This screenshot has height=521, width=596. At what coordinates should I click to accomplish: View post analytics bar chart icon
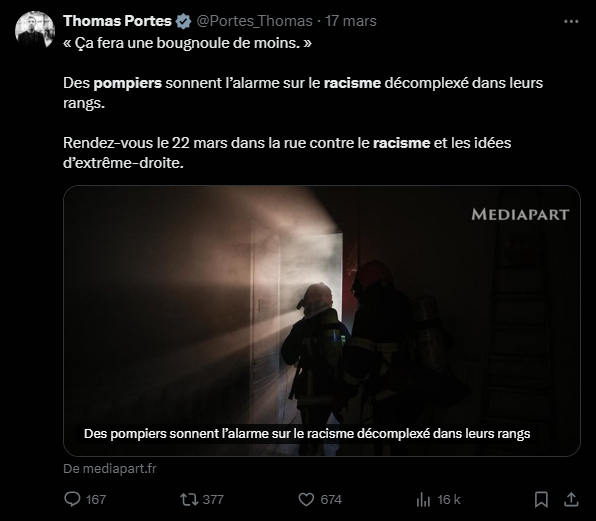423,499
